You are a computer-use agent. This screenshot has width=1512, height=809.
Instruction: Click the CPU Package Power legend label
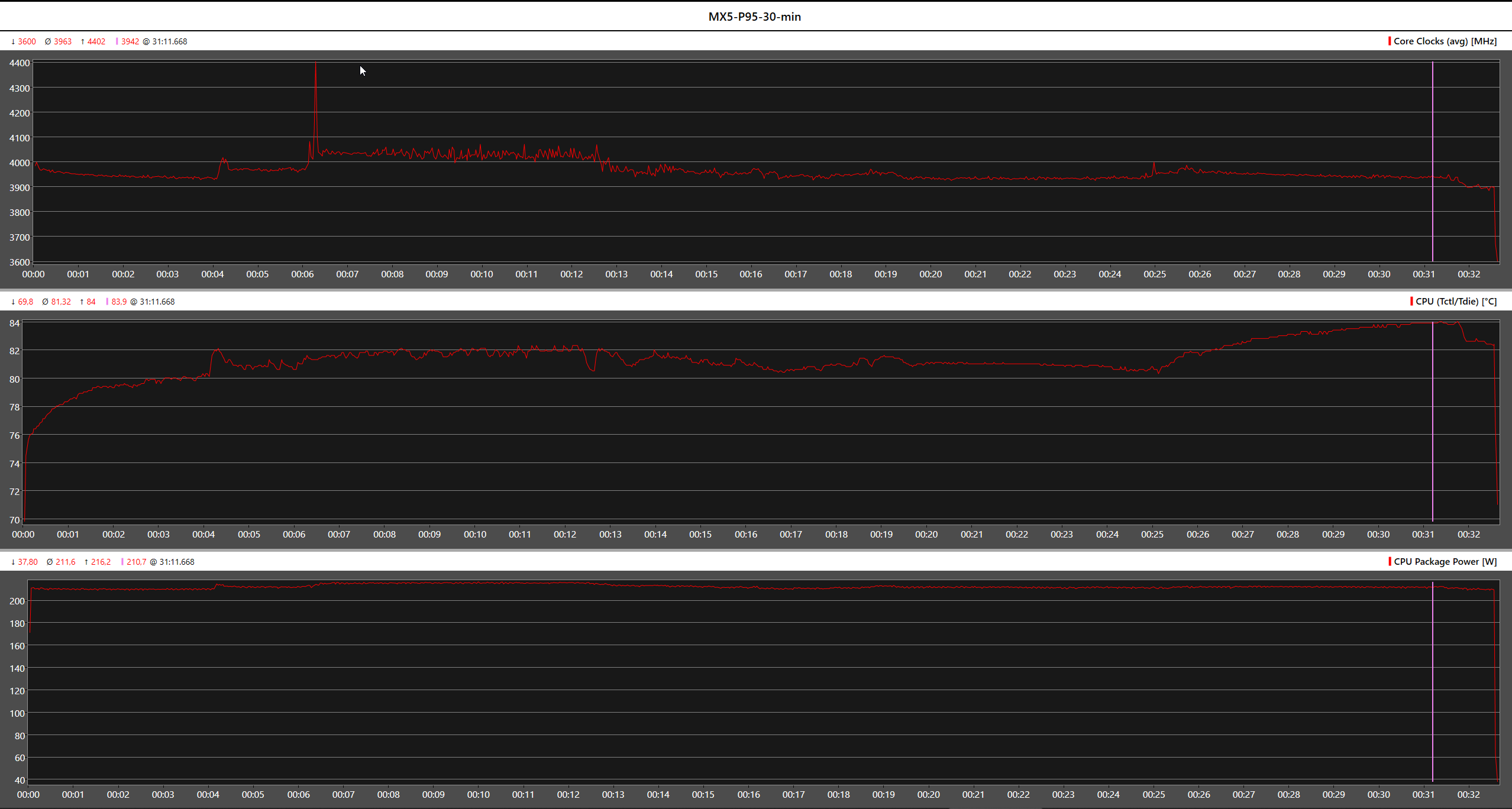point(1445,561)
